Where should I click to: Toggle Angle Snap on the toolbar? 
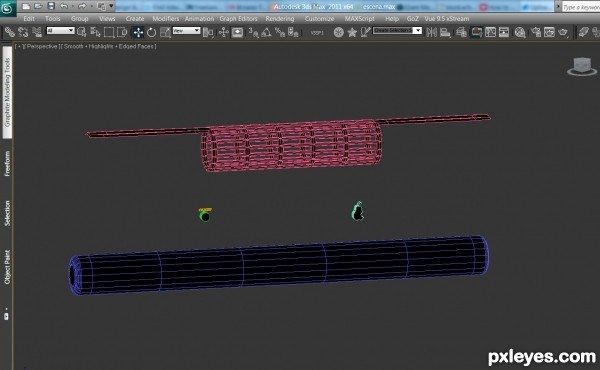[266, 33]
